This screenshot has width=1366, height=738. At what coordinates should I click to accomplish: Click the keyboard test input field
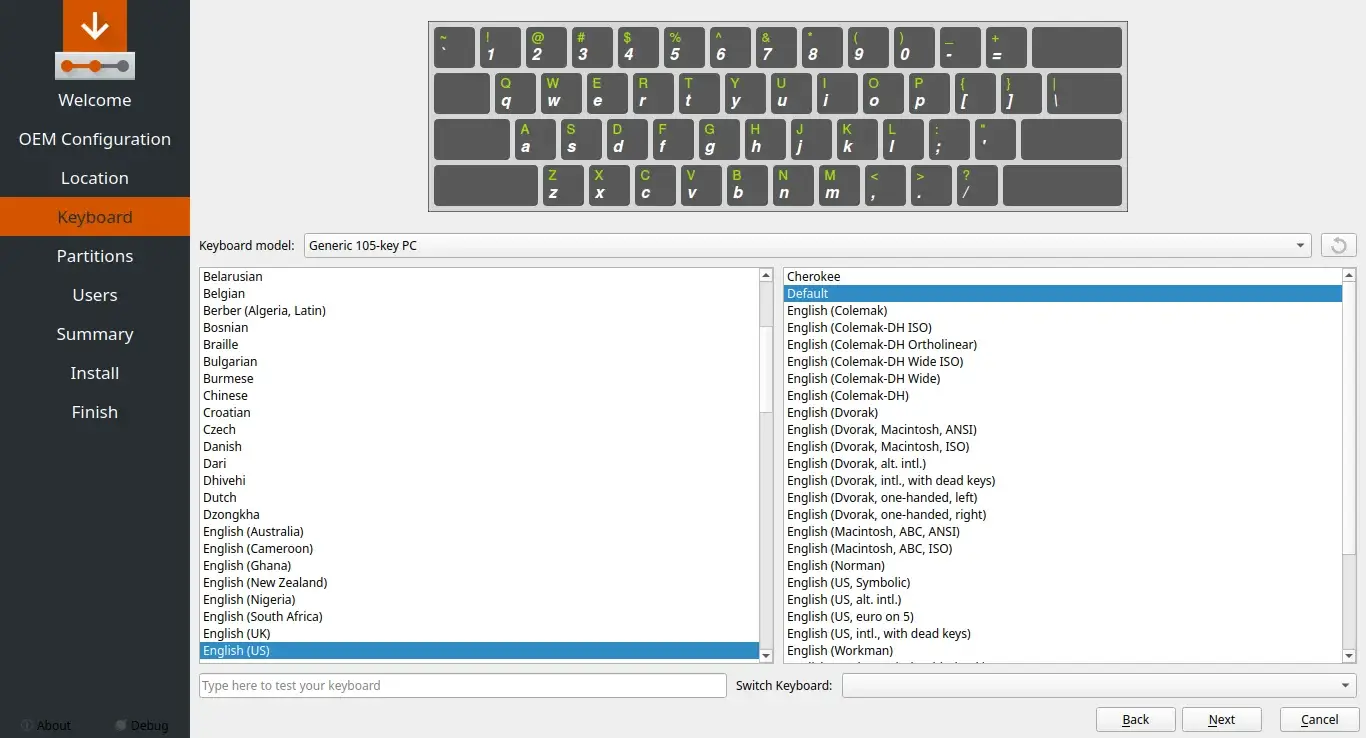pyautogui.click(x=463, y=685)
